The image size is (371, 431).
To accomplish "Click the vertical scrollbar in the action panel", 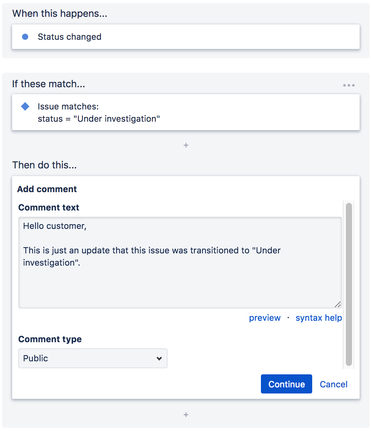I will coord(349,284).
